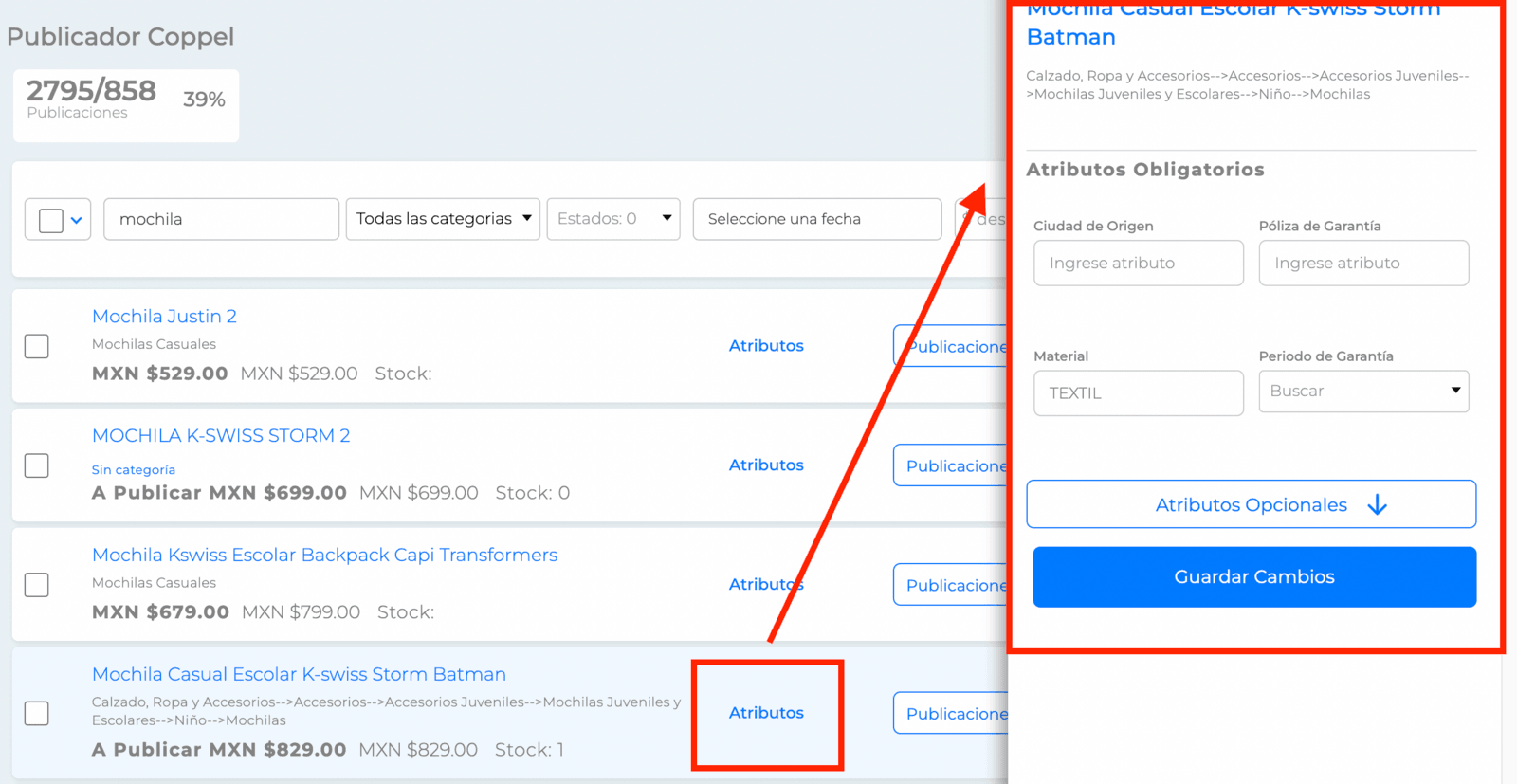This screenshot has height=784, width=1517.
Task: Check the Kswiss Escolar Backpack Capi Transformers row
Action: click(x=37, y=585)
